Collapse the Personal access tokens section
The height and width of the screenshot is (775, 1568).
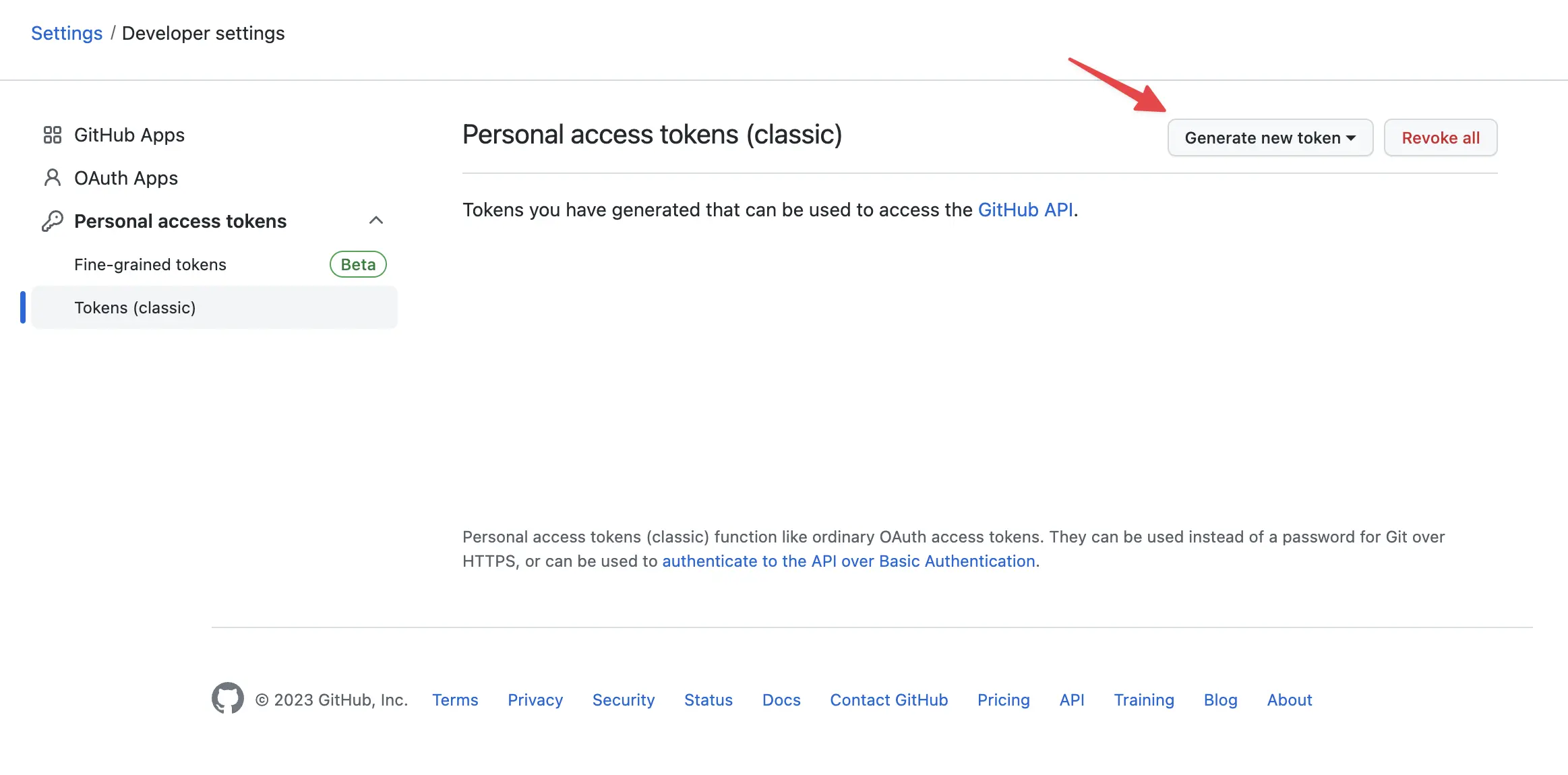tap(377, 220)
